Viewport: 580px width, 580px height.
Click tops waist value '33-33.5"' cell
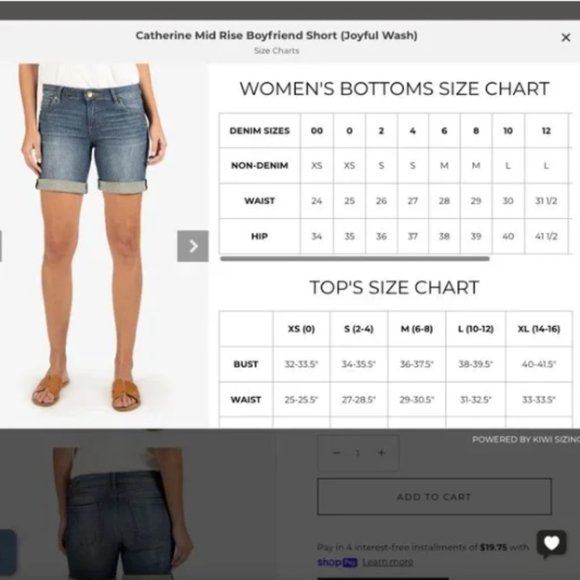[x=539, y=399]
